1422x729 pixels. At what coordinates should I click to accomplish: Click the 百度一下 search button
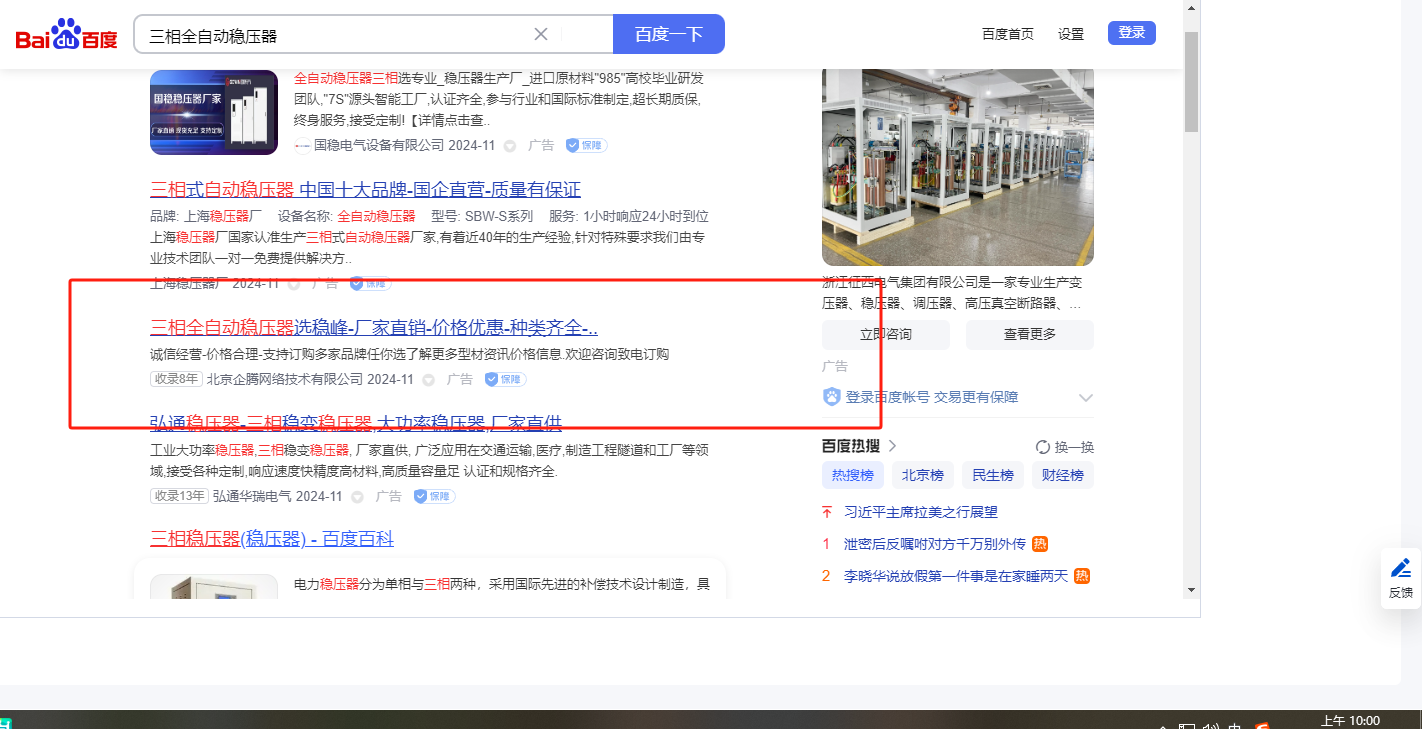pos(669,34)
